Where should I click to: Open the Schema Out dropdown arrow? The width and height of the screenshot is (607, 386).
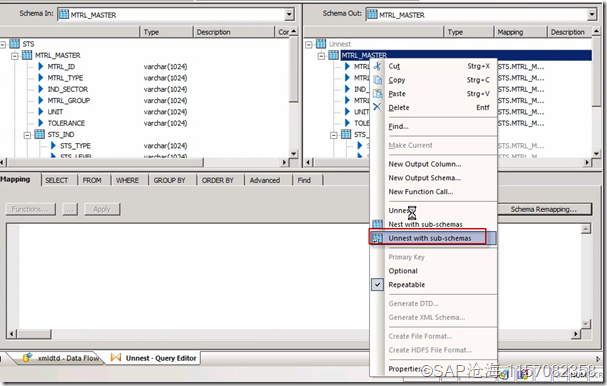(592, 15)
